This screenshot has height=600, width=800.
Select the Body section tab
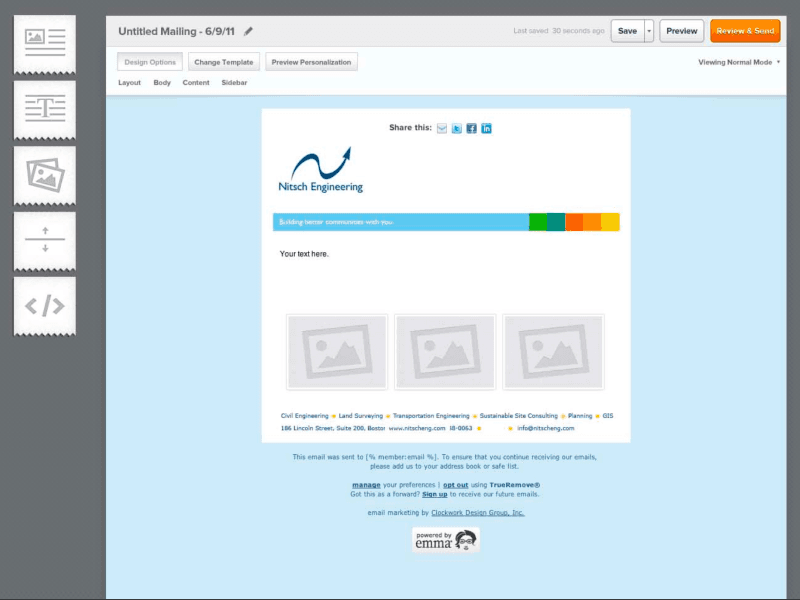[x=162, y=82]
